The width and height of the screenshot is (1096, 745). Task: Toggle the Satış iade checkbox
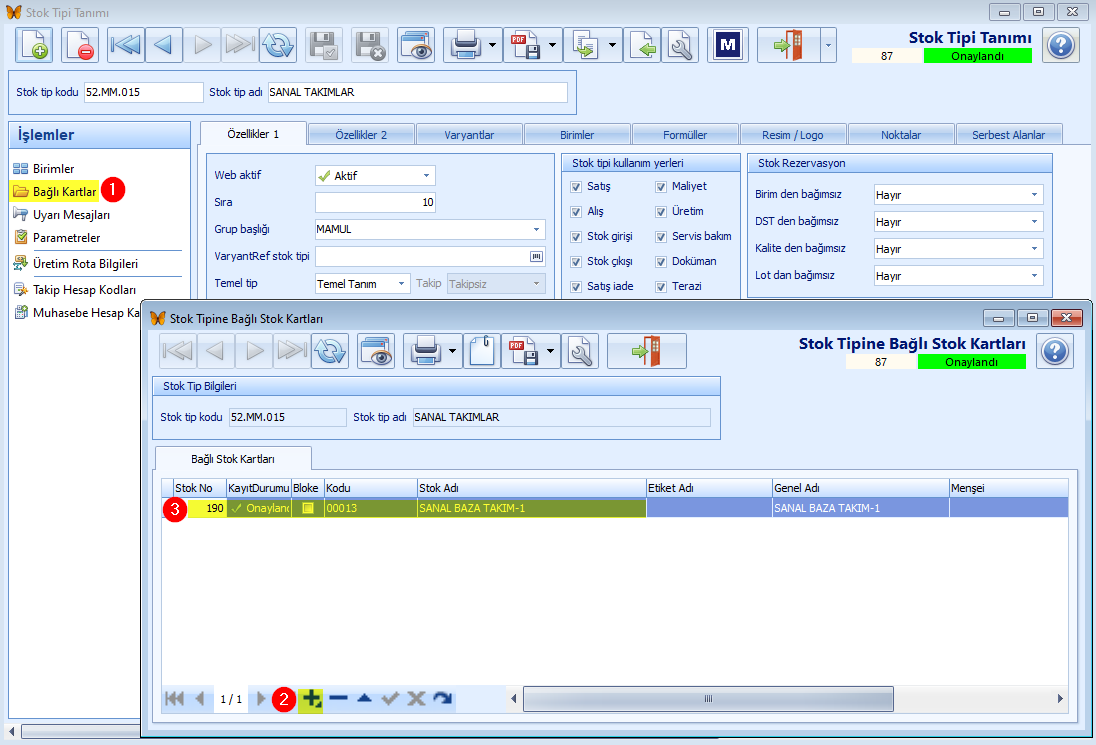pyautogui.click(x=576, y=287)
